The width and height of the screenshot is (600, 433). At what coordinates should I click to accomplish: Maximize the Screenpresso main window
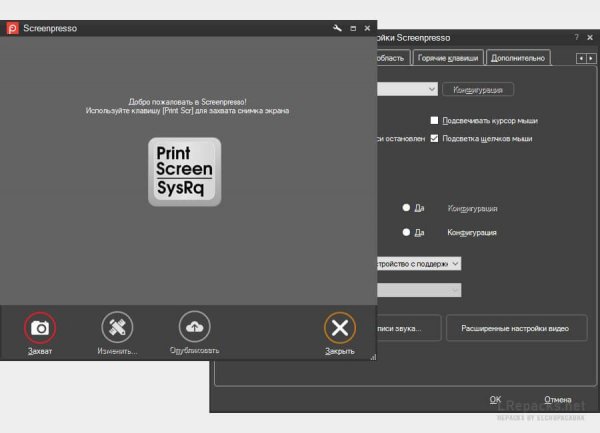(353, 28)
